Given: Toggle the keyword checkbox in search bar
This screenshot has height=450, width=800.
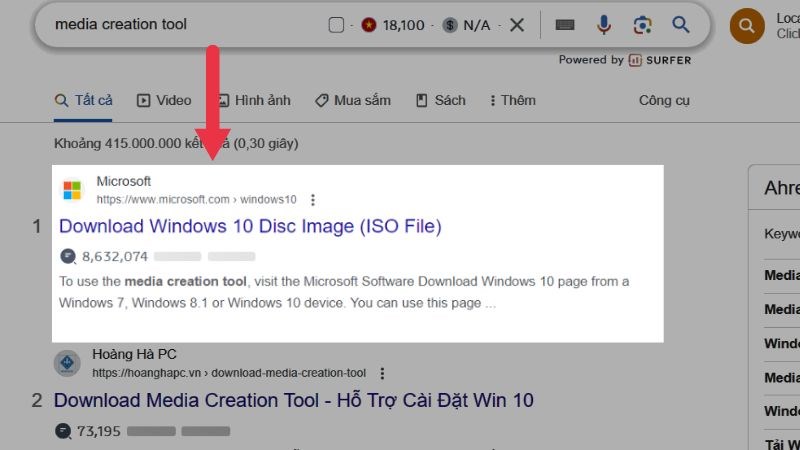Looking at the screenshot, I should [x=336, y=25].
